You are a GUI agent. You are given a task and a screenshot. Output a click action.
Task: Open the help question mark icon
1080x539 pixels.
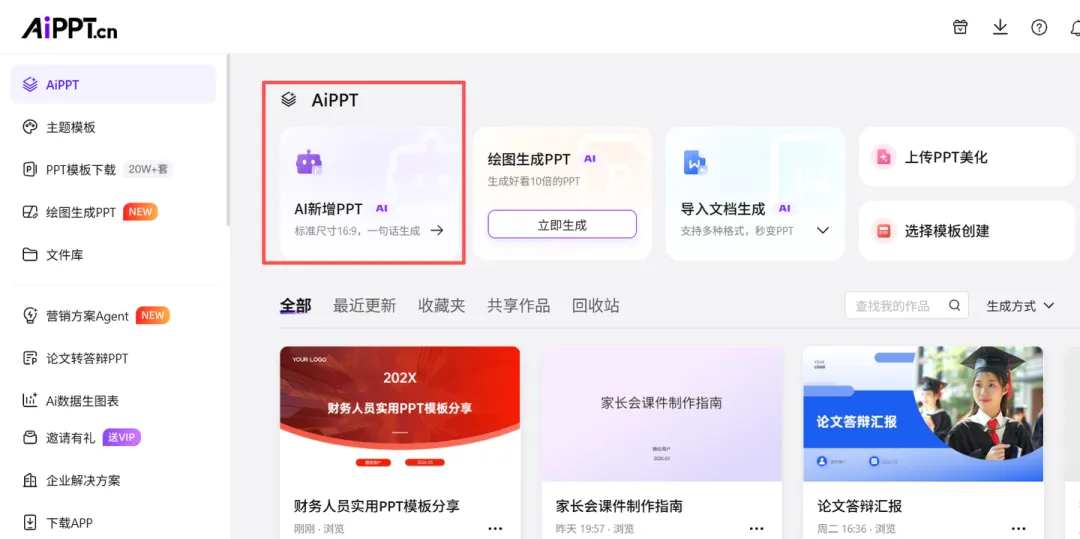(1039, 27)
